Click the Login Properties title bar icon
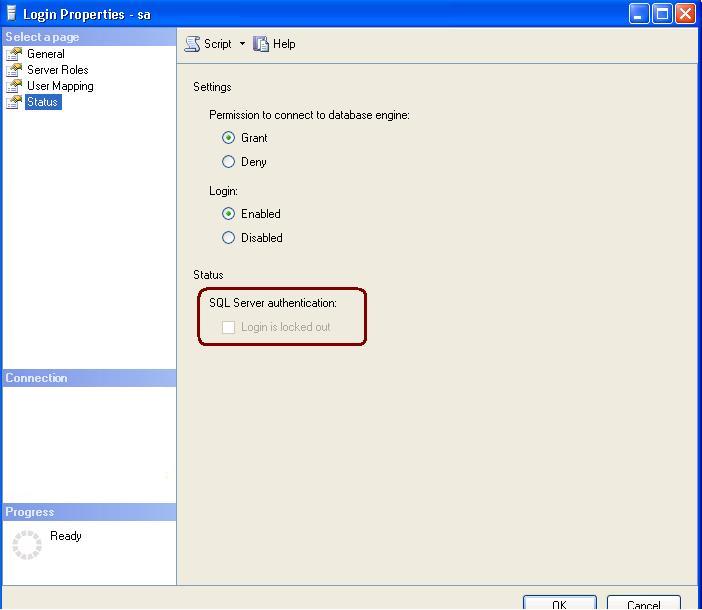Image resolution: width=702 pixels, height=610 pixels. tap(11, 14)
